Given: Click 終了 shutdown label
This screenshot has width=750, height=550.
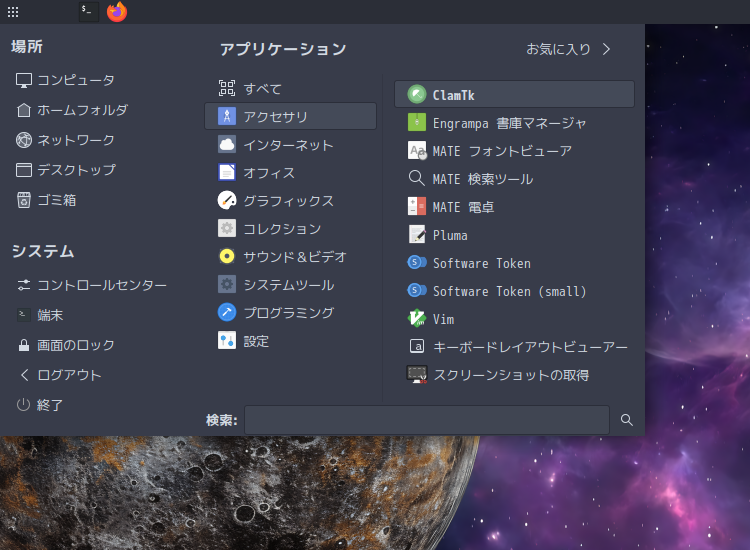Looking at the screenshot, I should 50,405.
